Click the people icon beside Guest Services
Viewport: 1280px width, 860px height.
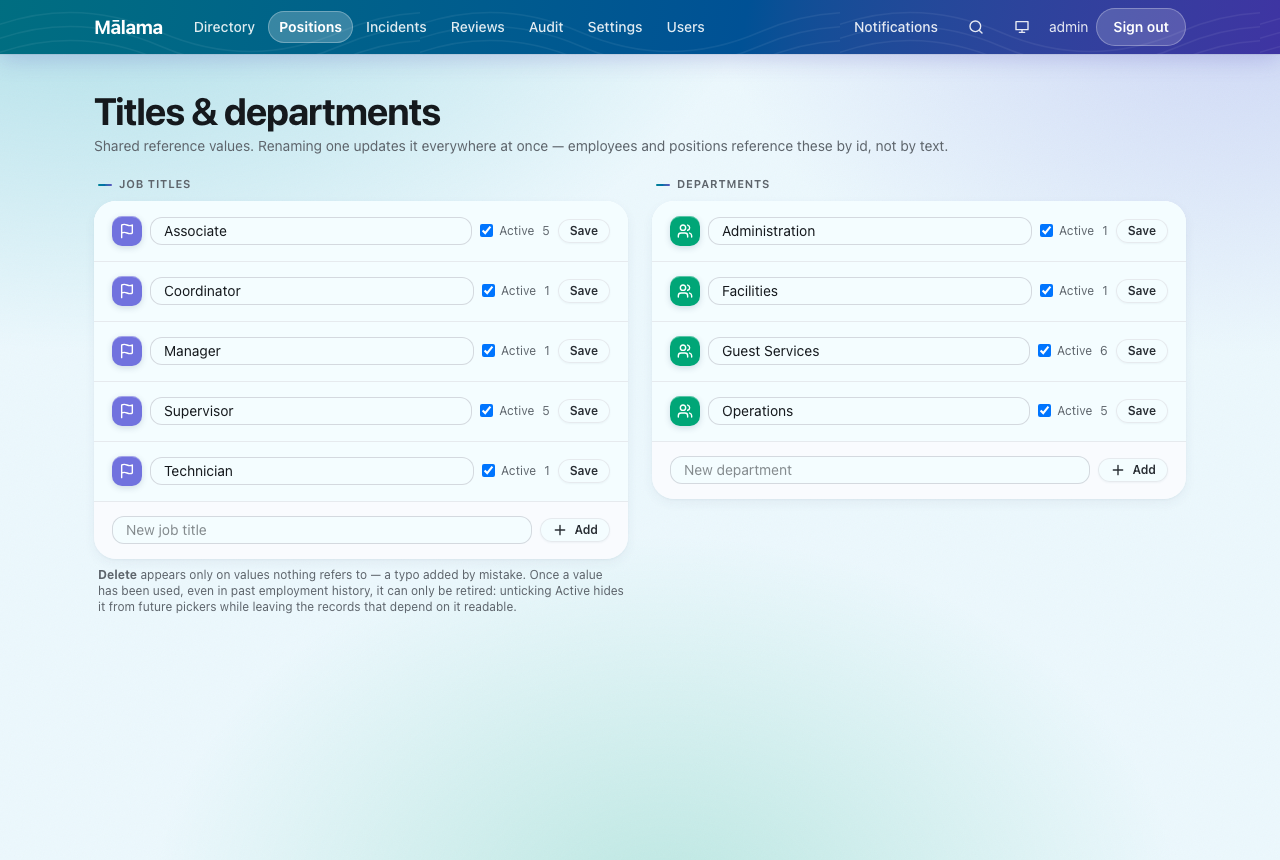point(685,351)
